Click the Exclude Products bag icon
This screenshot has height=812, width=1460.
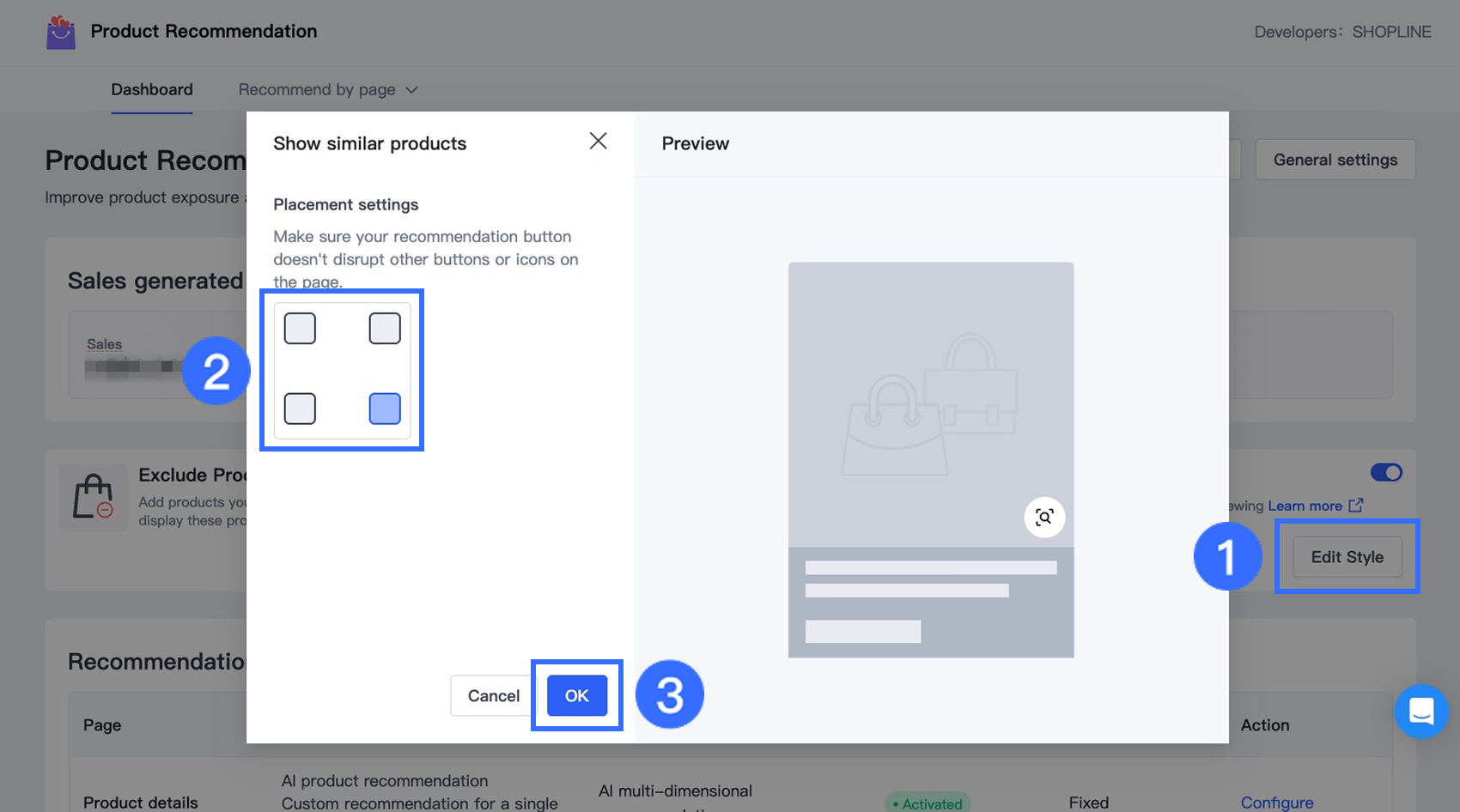tap(93, 497)
